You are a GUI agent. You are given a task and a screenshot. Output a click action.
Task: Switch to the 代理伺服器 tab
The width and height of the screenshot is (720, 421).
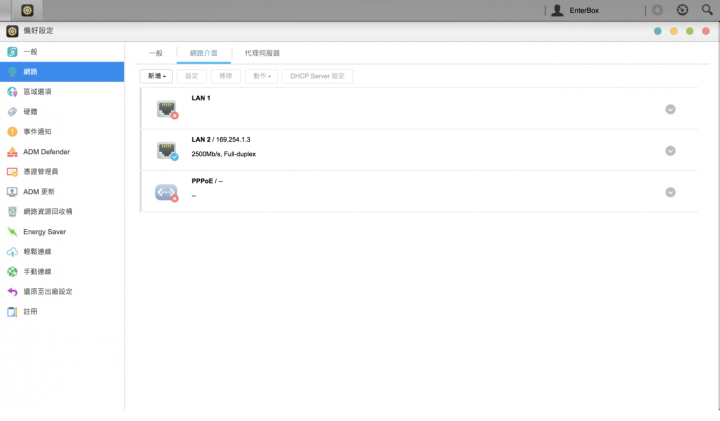(x=262, y=53)
